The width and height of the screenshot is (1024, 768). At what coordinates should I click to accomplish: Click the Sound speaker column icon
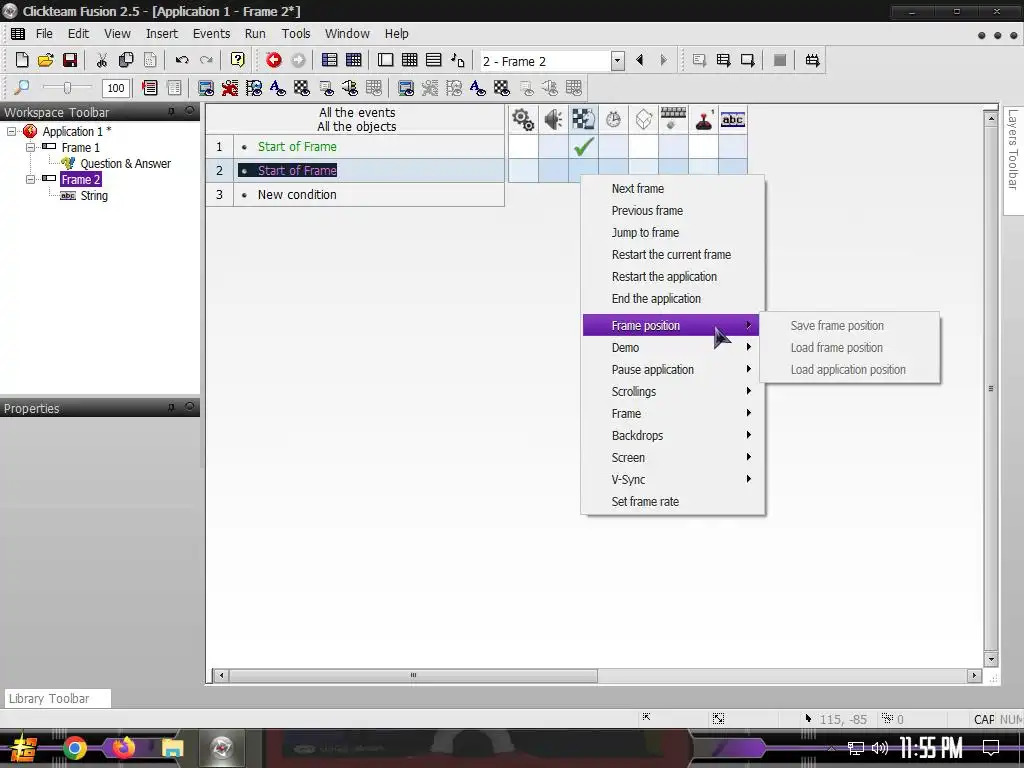point(553,120)
